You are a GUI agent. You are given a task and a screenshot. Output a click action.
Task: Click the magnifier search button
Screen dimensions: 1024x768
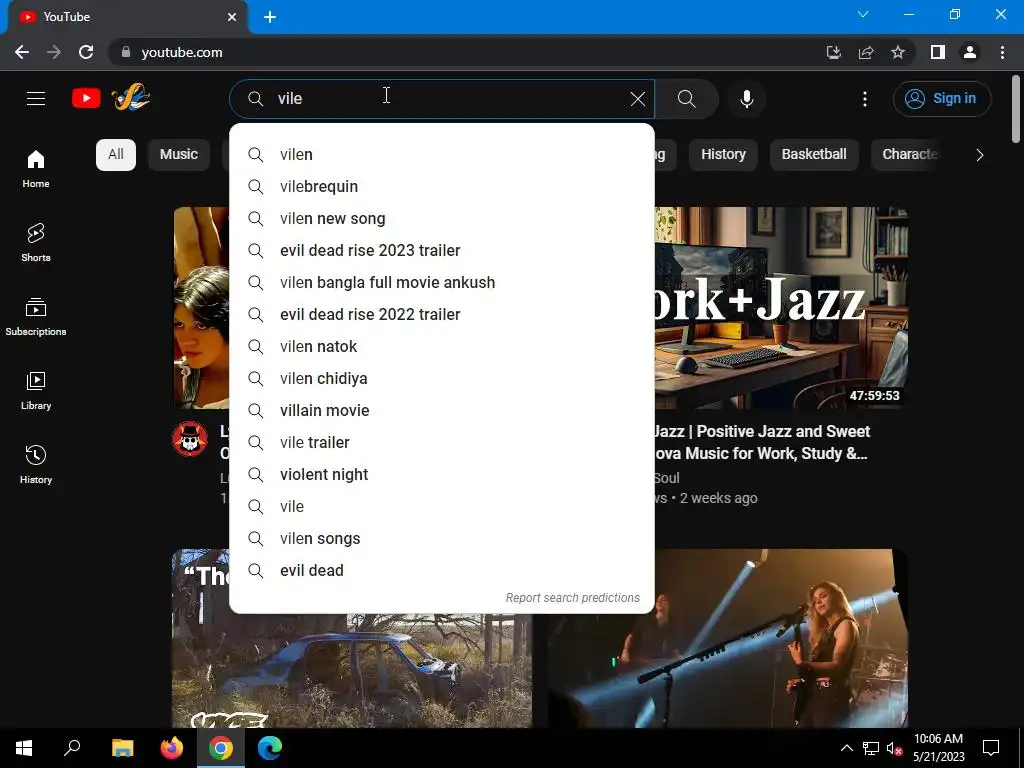(686, 99)
